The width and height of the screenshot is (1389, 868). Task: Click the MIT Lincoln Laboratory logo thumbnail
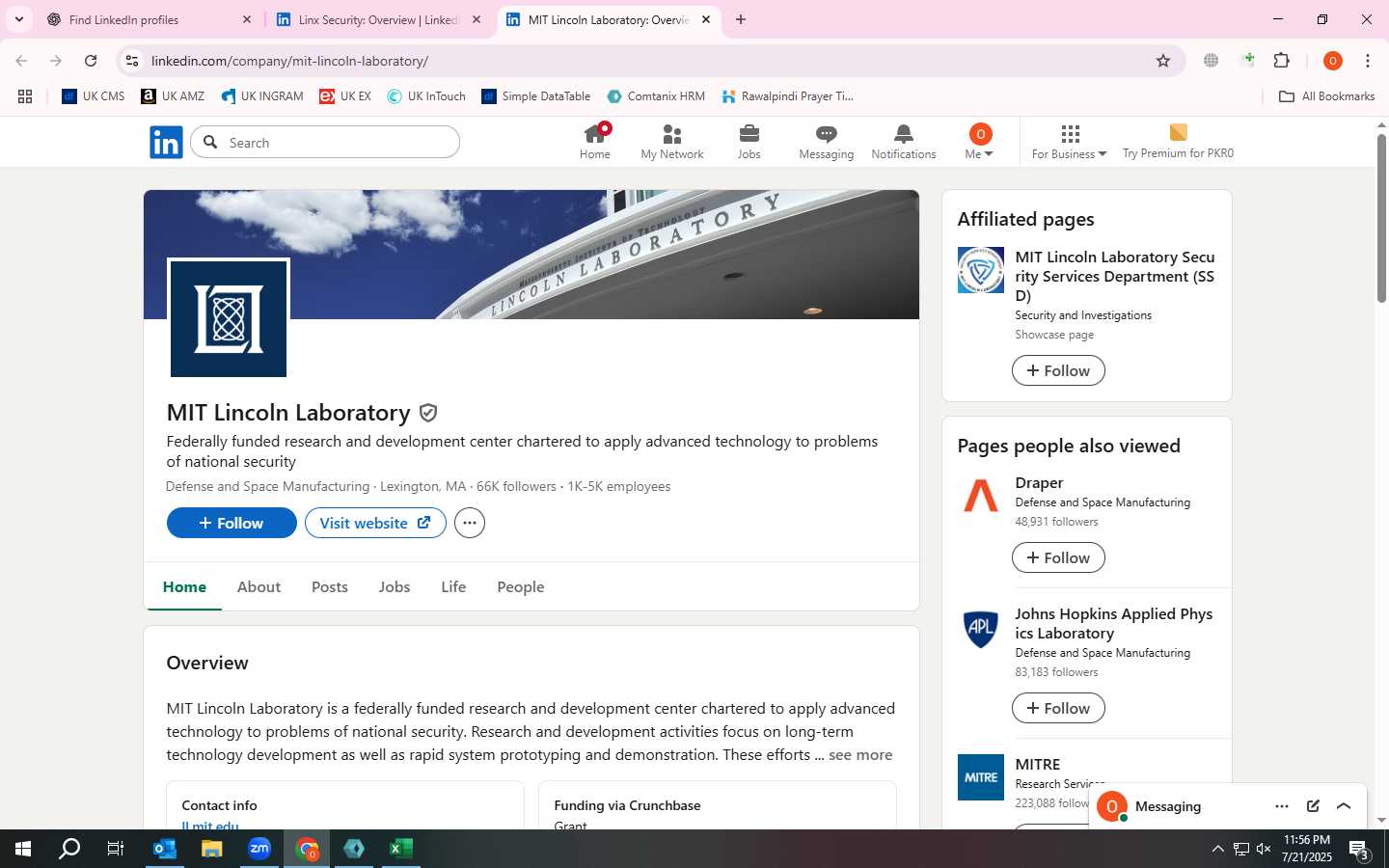click(229, 319)
